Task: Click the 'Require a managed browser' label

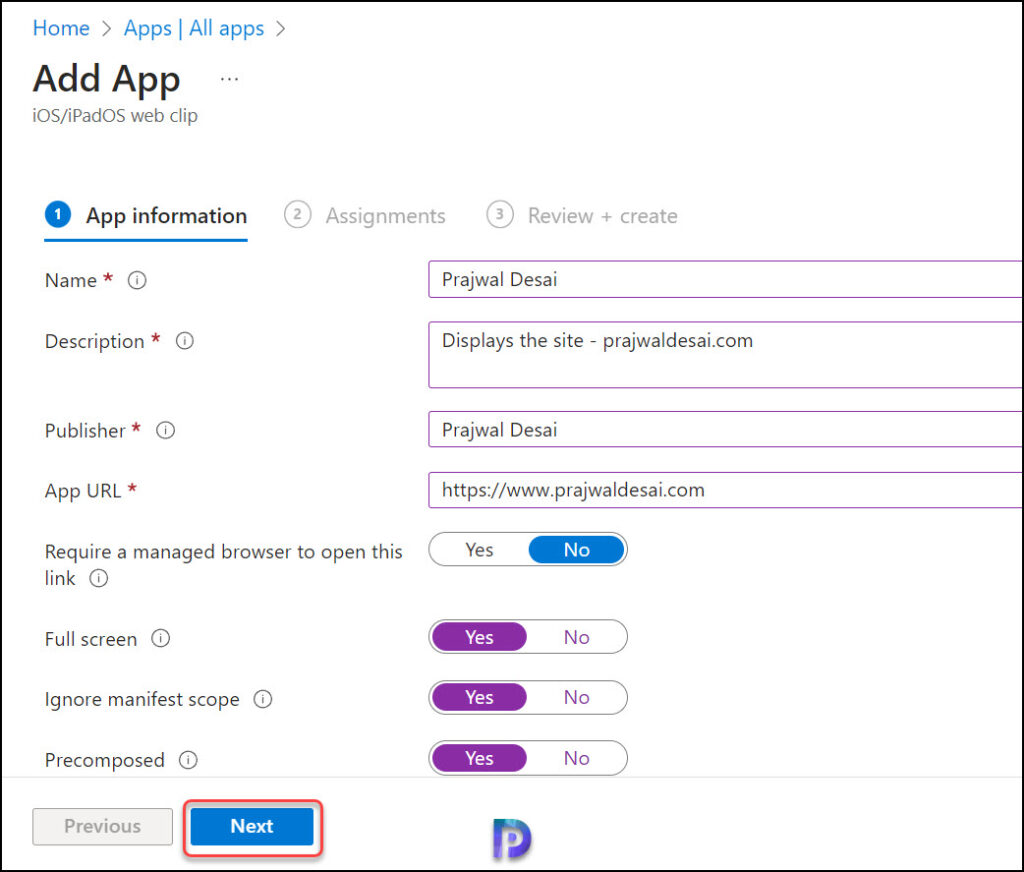Action: [223, 564]
